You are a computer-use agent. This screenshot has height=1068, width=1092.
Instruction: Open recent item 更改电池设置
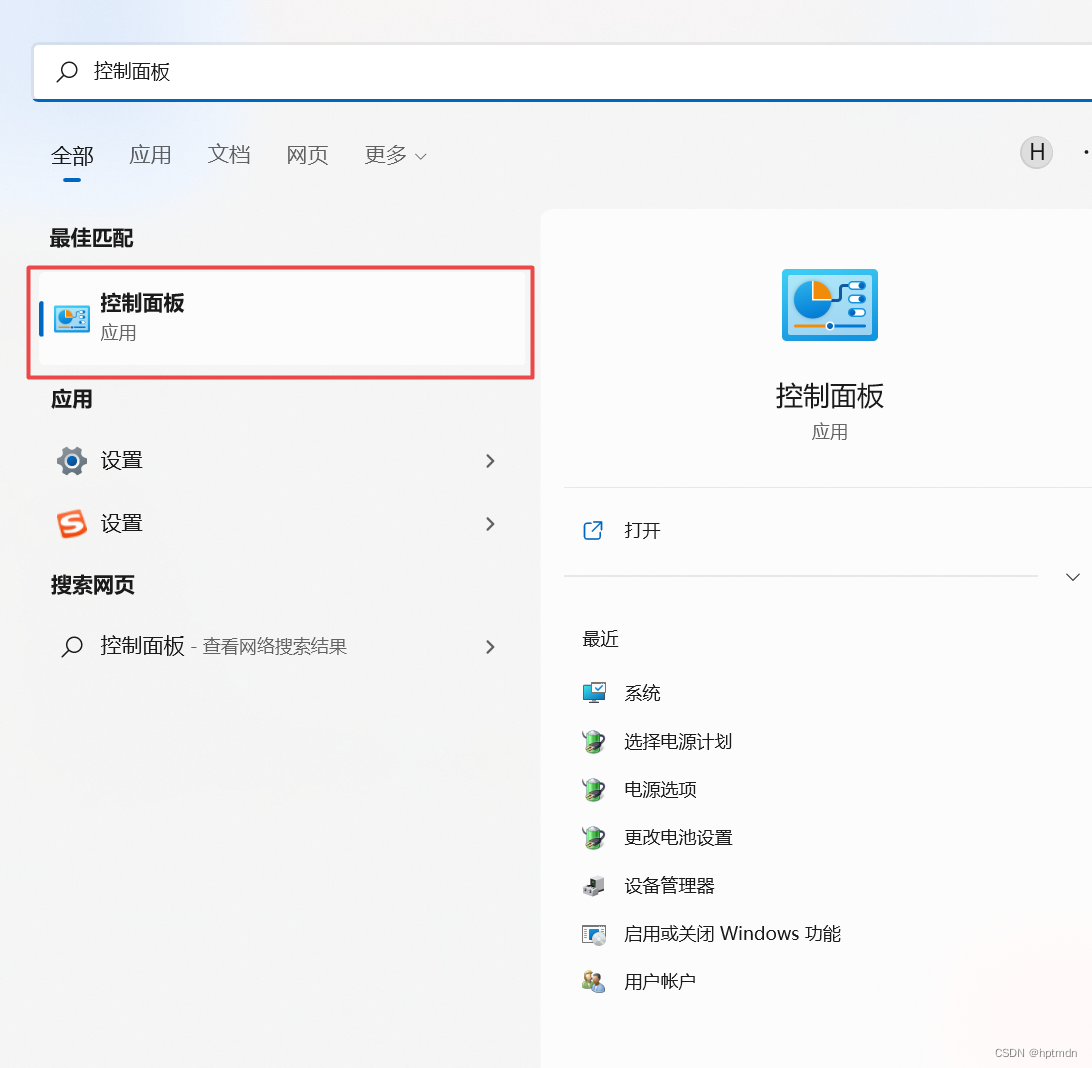click(678, 838)
